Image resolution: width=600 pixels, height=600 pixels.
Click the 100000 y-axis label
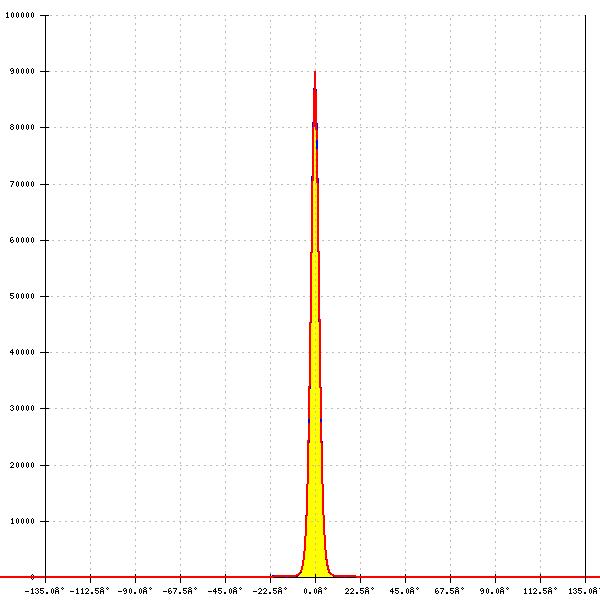(20, 15)
